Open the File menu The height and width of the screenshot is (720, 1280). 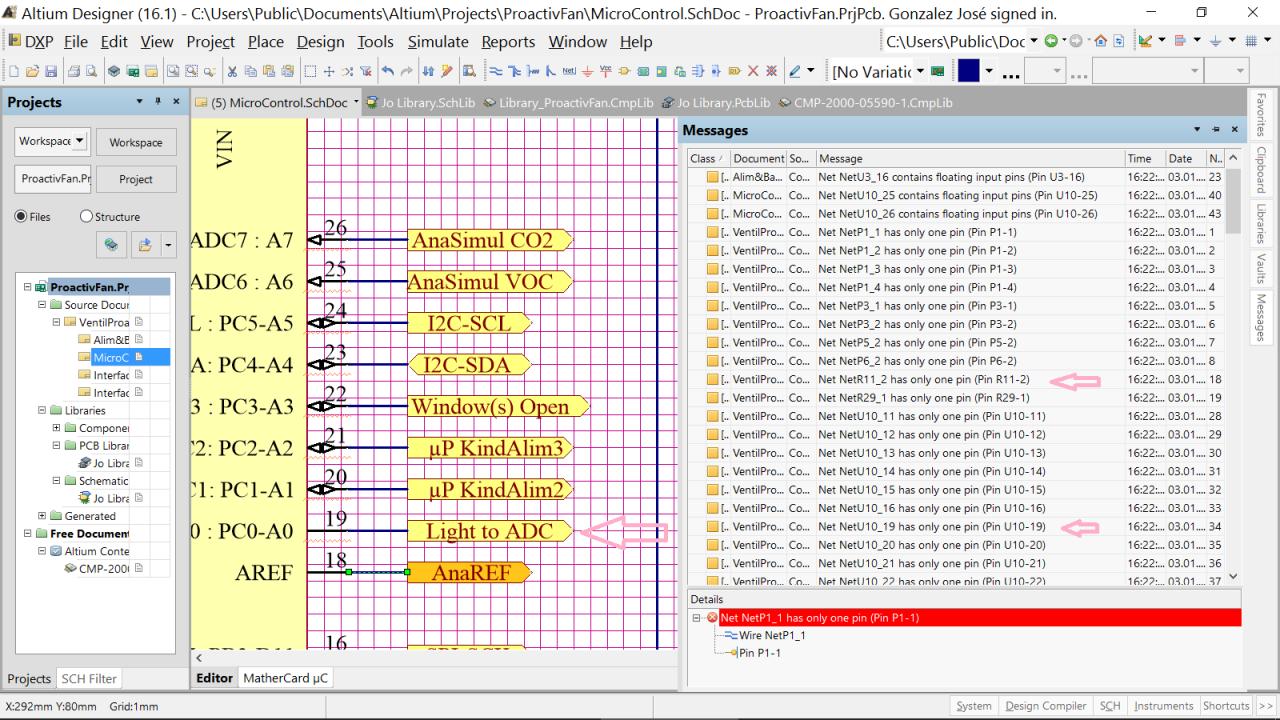(76, 42)
